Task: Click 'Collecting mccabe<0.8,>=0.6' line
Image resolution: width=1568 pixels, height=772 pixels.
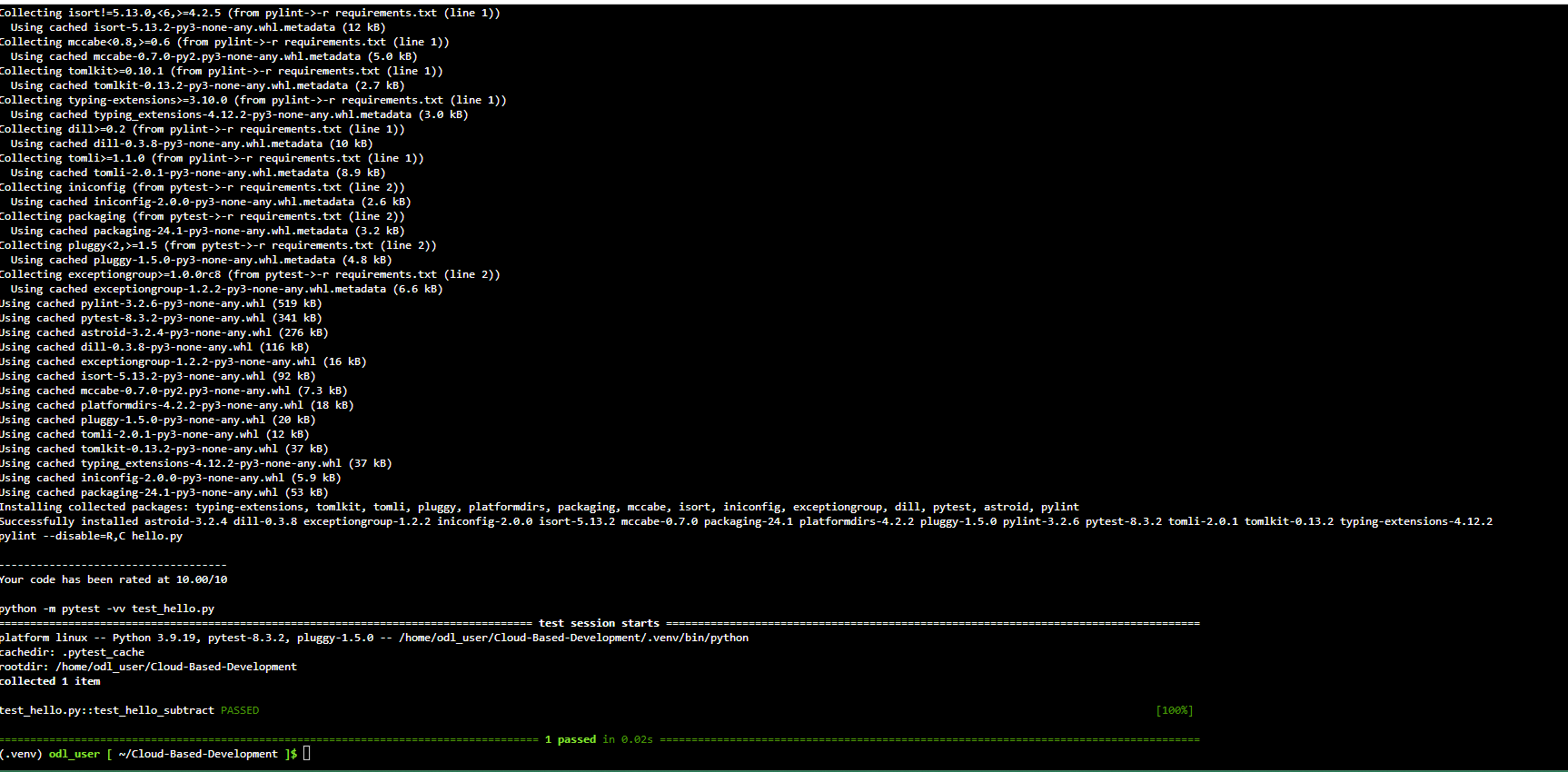Action: point(224,42)
